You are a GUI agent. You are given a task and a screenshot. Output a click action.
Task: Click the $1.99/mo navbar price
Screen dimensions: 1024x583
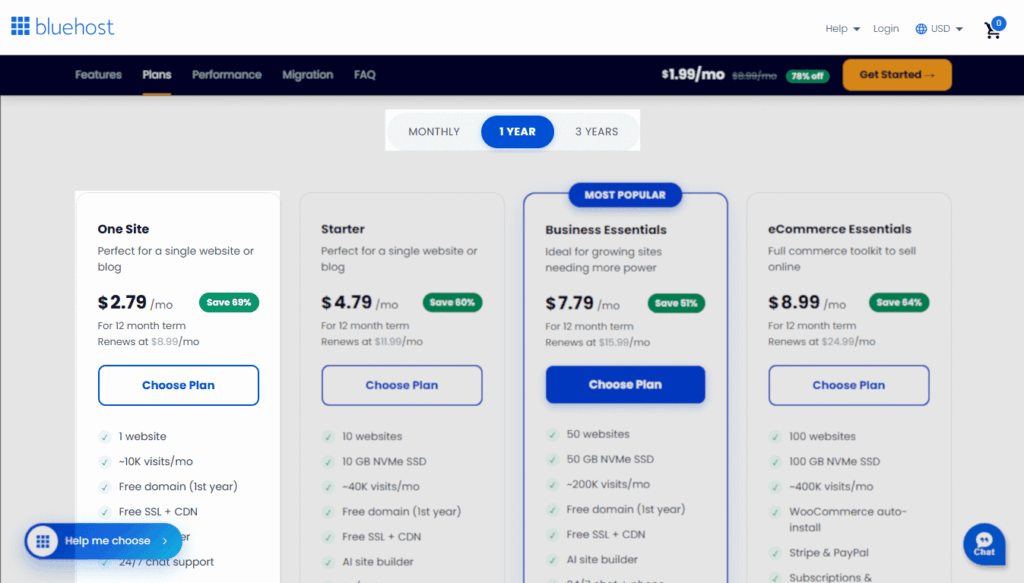[x=693, y=74]
